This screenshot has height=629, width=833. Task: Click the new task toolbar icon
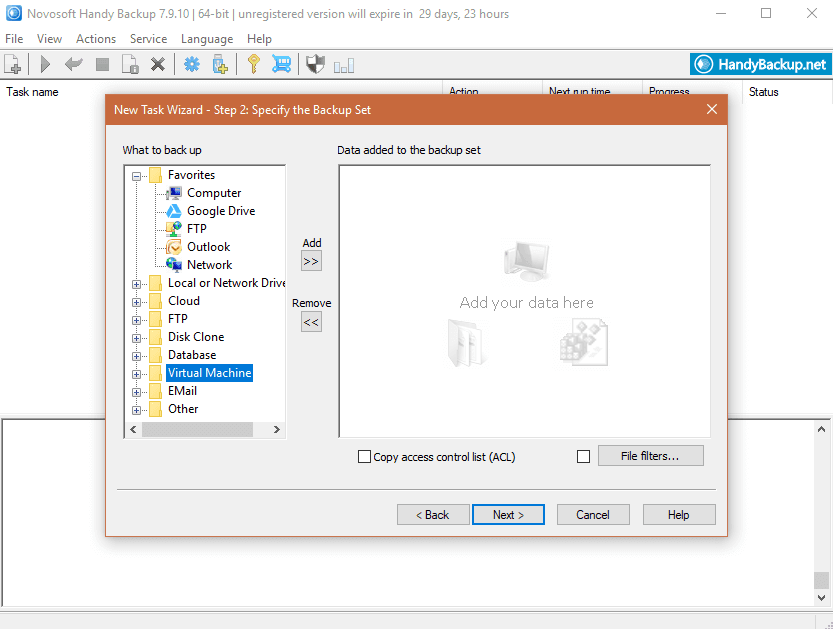pyautogui.click(x=14, y=65)
